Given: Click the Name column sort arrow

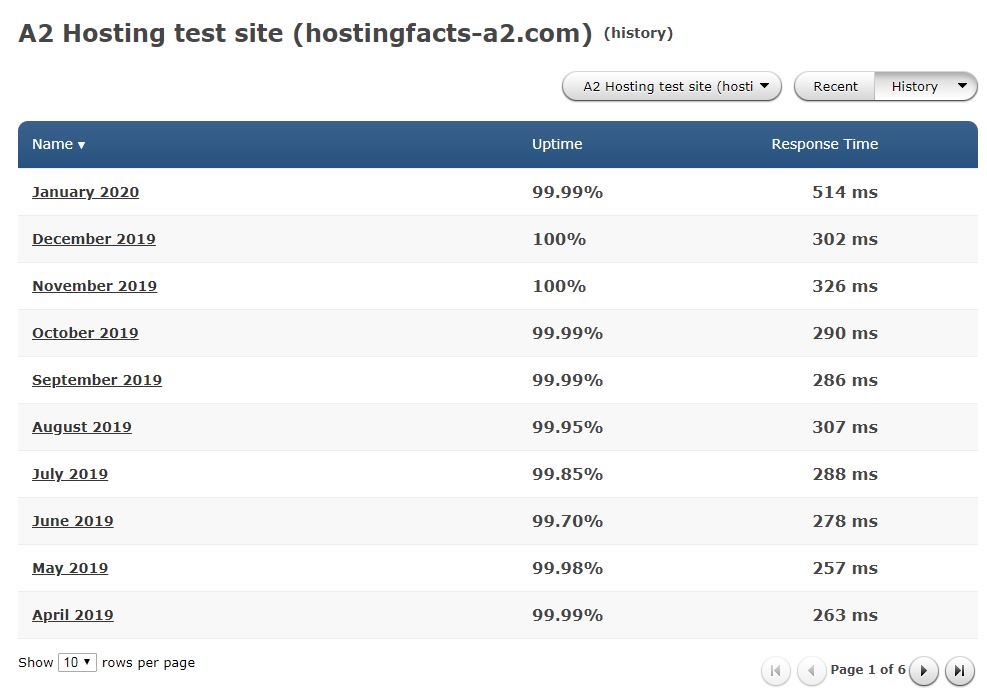Looking at the screenshot, I should [x=81, y=145].
